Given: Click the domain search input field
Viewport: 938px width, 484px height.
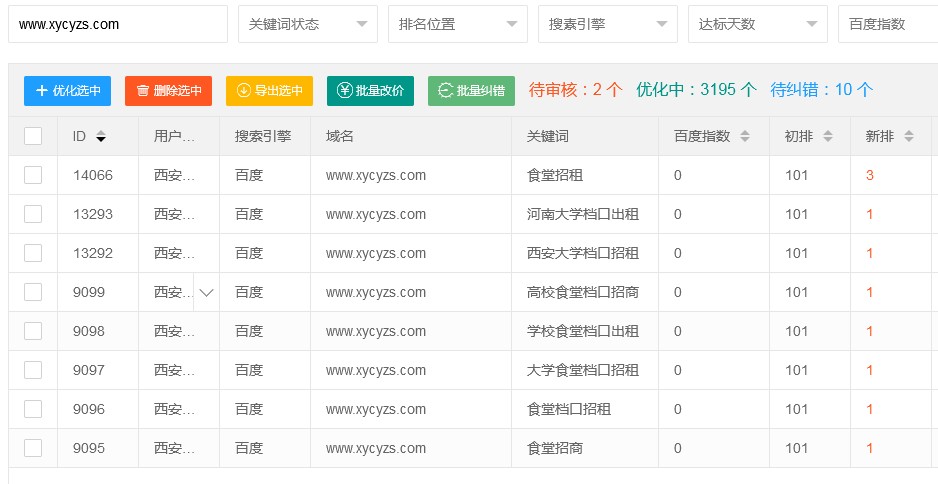Looking at the screenshot, I should (x=117, y=24).
